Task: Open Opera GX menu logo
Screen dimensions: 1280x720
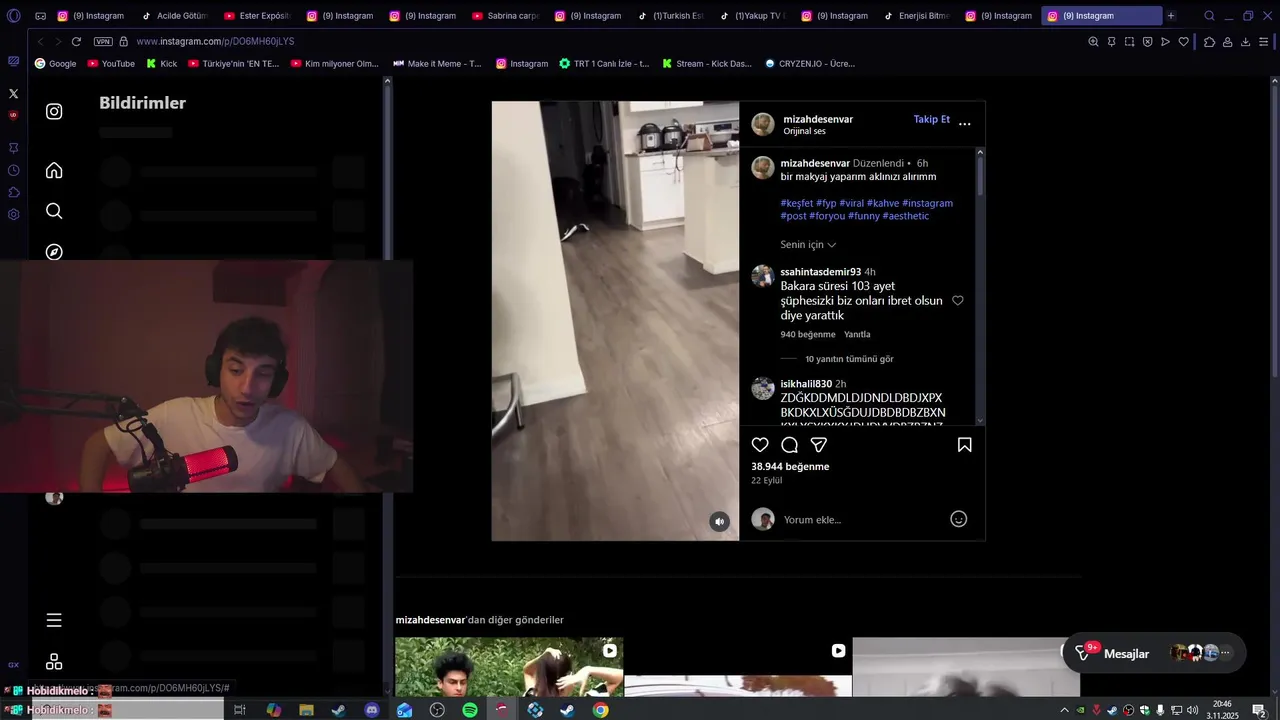Action: click(x=13, y=16)
